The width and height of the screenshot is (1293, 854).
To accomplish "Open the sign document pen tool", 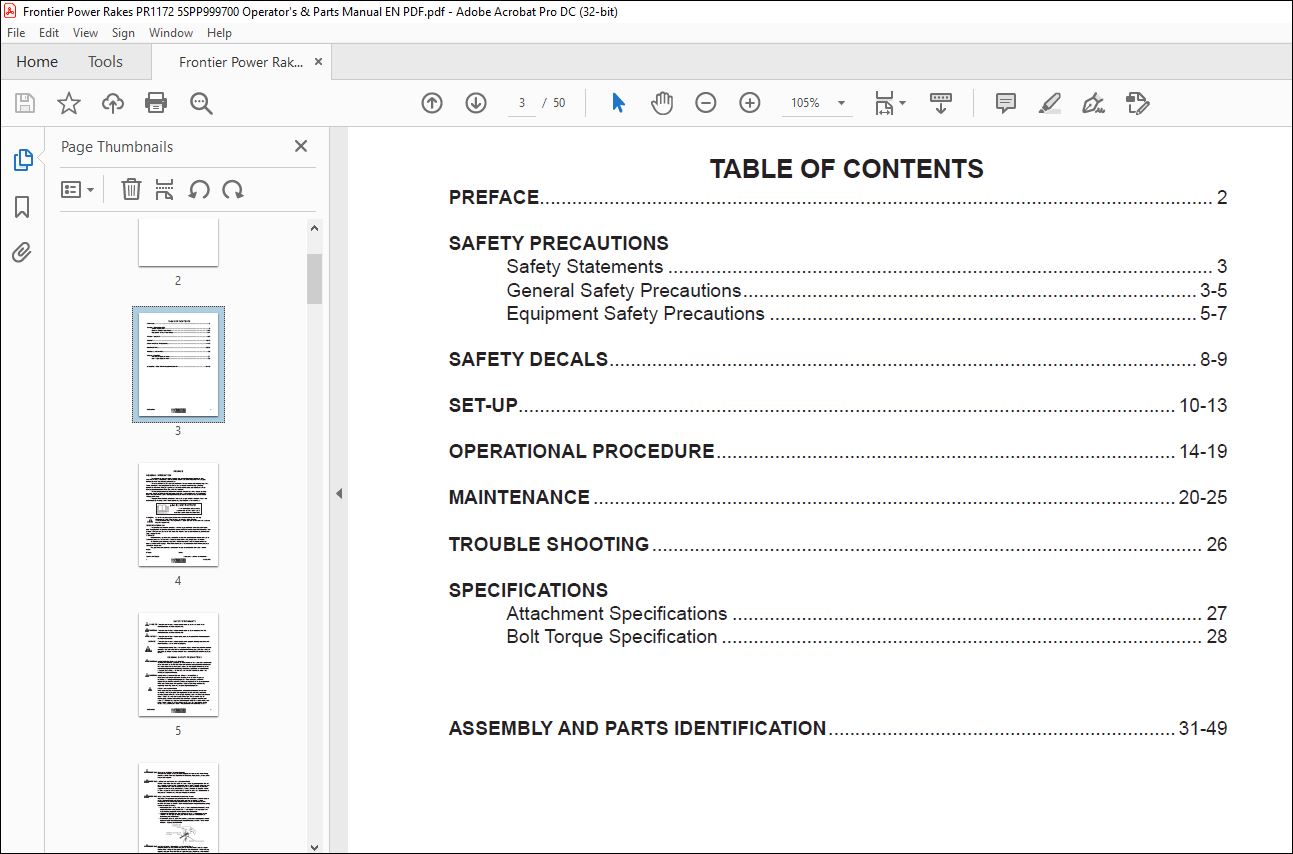I will click(1093, 103).
